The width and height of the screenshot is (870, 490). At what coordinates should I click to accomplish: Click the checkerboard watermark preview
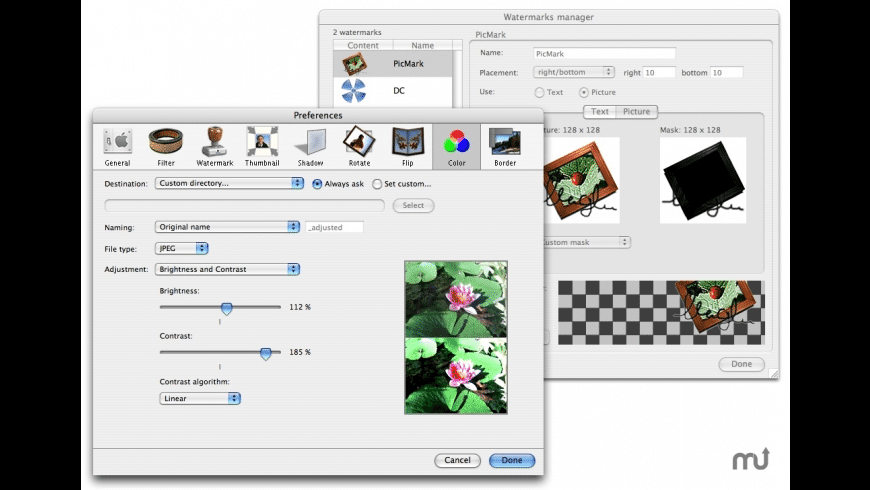(661, 312)
